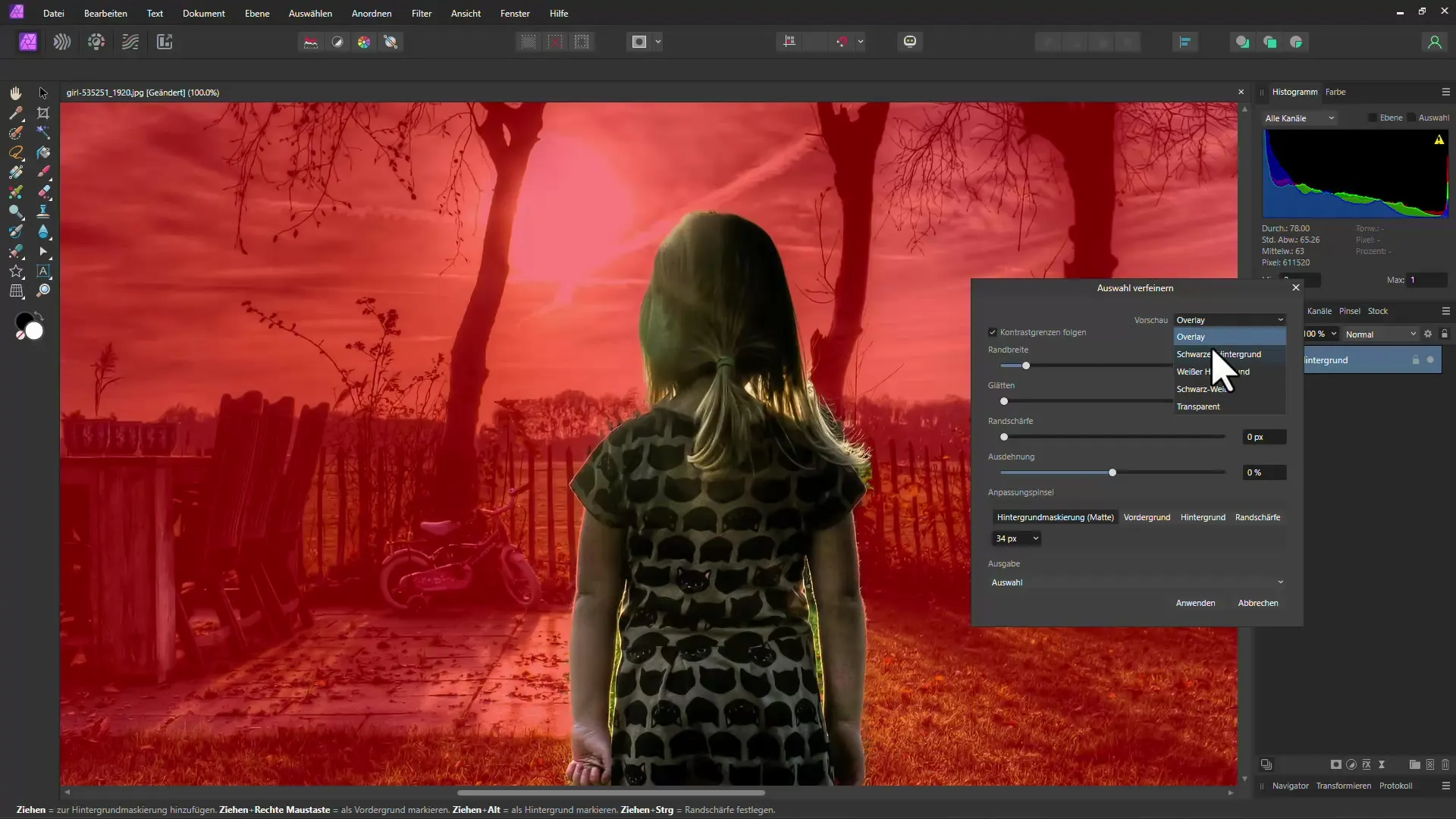Select the Move tool arrow
The width and height of the screenshot is (1456, 819).
43,93
